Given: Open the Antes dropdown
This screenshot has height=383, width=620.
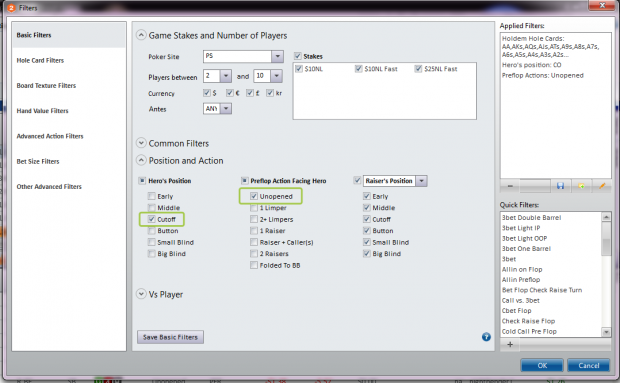Looking at the screenshot, I should click(x=226, y=108).
